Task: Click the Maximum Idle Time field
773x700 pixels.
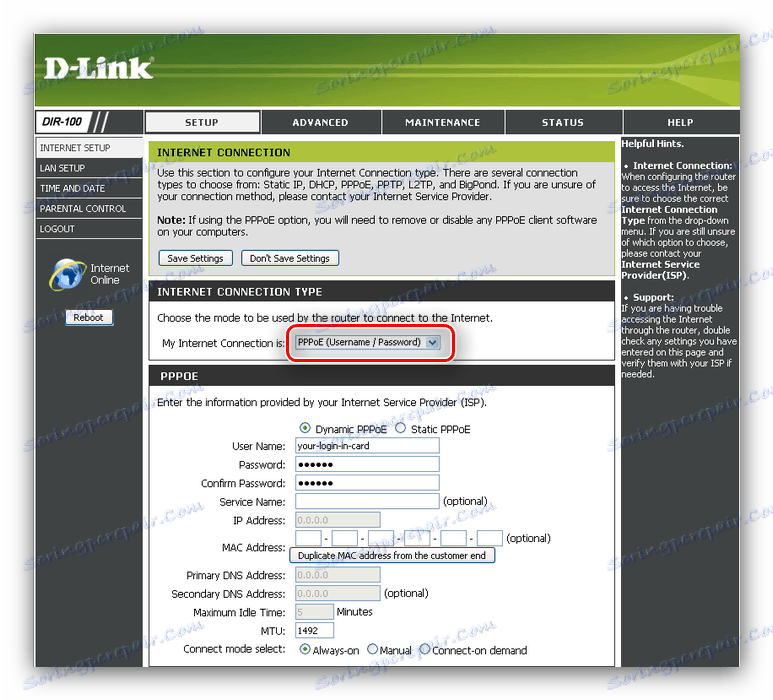Action: point(315,612)
